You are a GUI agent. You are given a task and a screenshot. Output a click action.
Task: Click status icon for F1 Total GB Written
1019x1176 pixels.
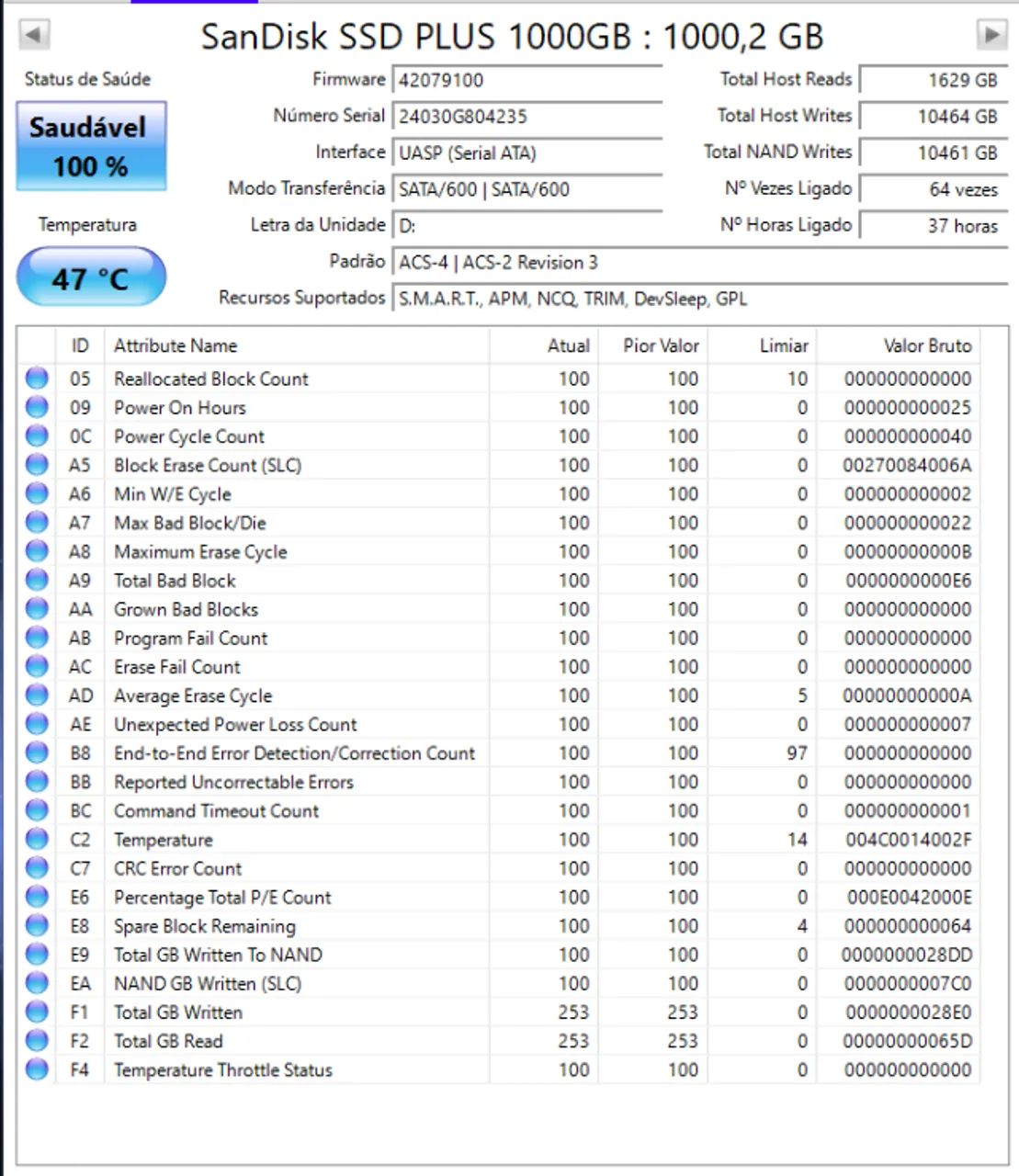coord(37,1012)
